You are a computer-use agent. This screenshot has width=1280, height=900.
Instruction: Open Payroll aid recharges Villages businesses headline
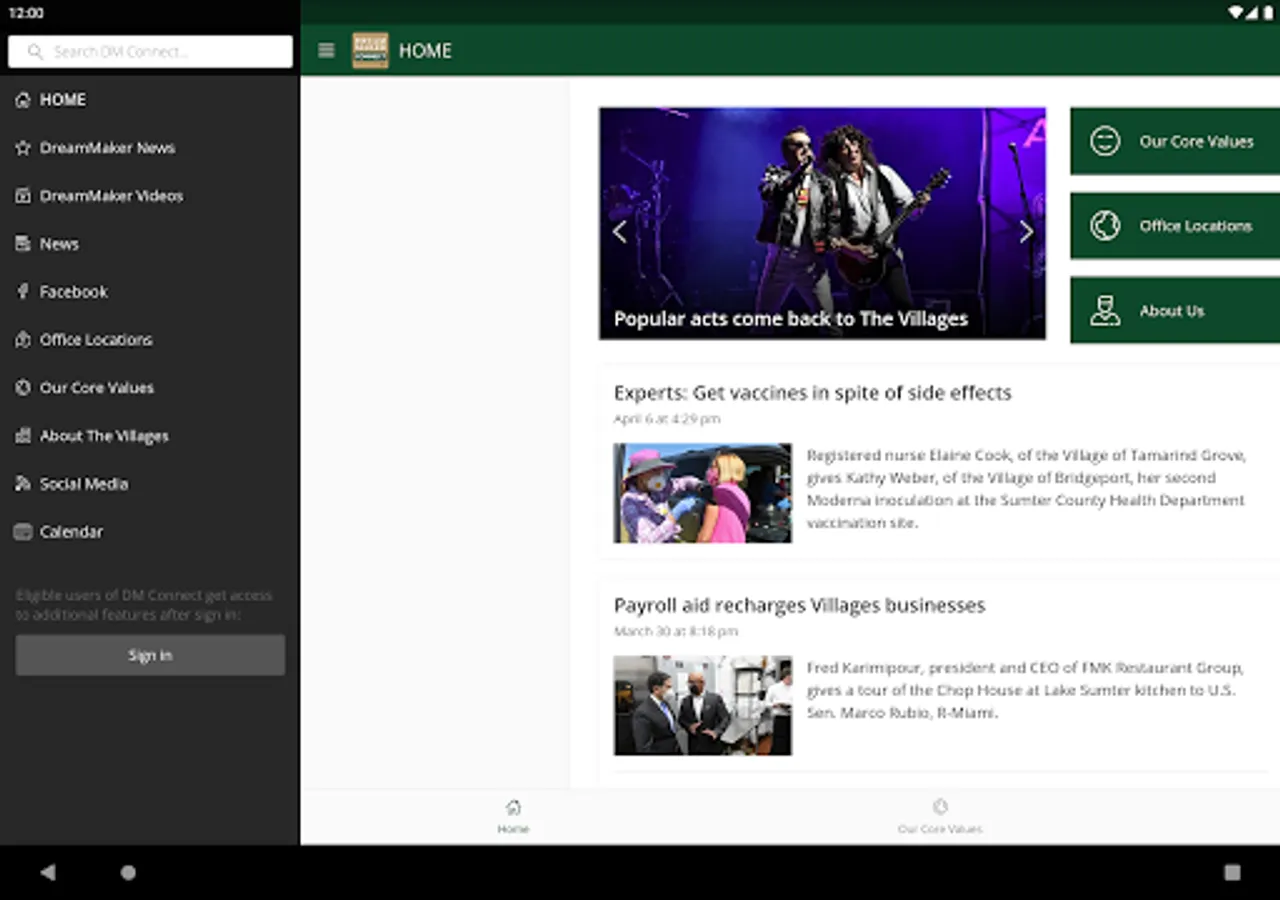coord(799,605)
